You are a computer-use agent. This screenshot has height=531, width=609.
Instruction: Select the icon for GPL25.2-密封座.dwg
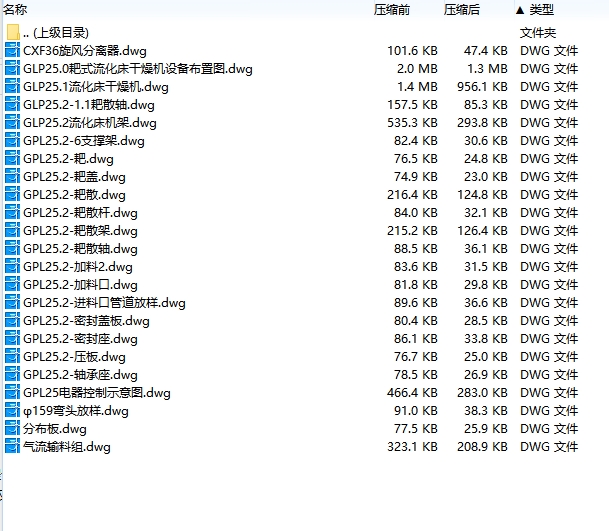click(x=12, y=338)
